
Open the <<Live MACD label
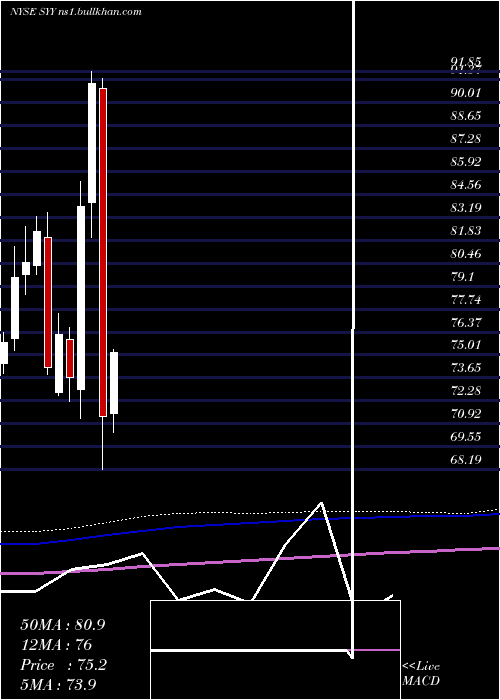(x=421, y=674)
